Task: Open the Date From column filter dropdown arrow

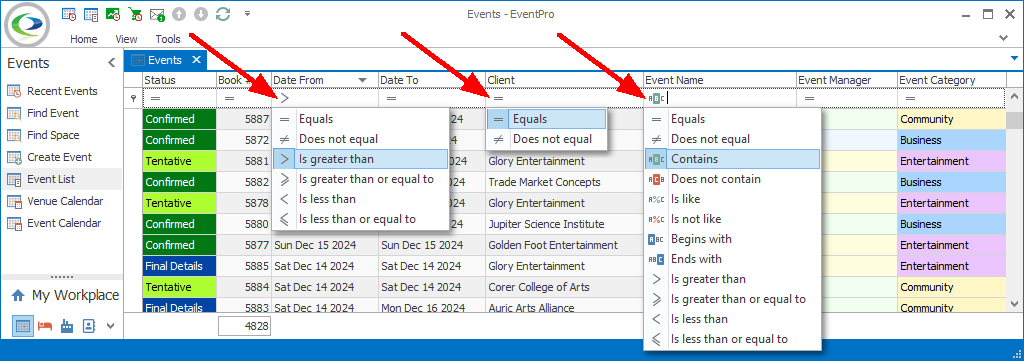Action: pyautogui.click(x=362, y=80)
